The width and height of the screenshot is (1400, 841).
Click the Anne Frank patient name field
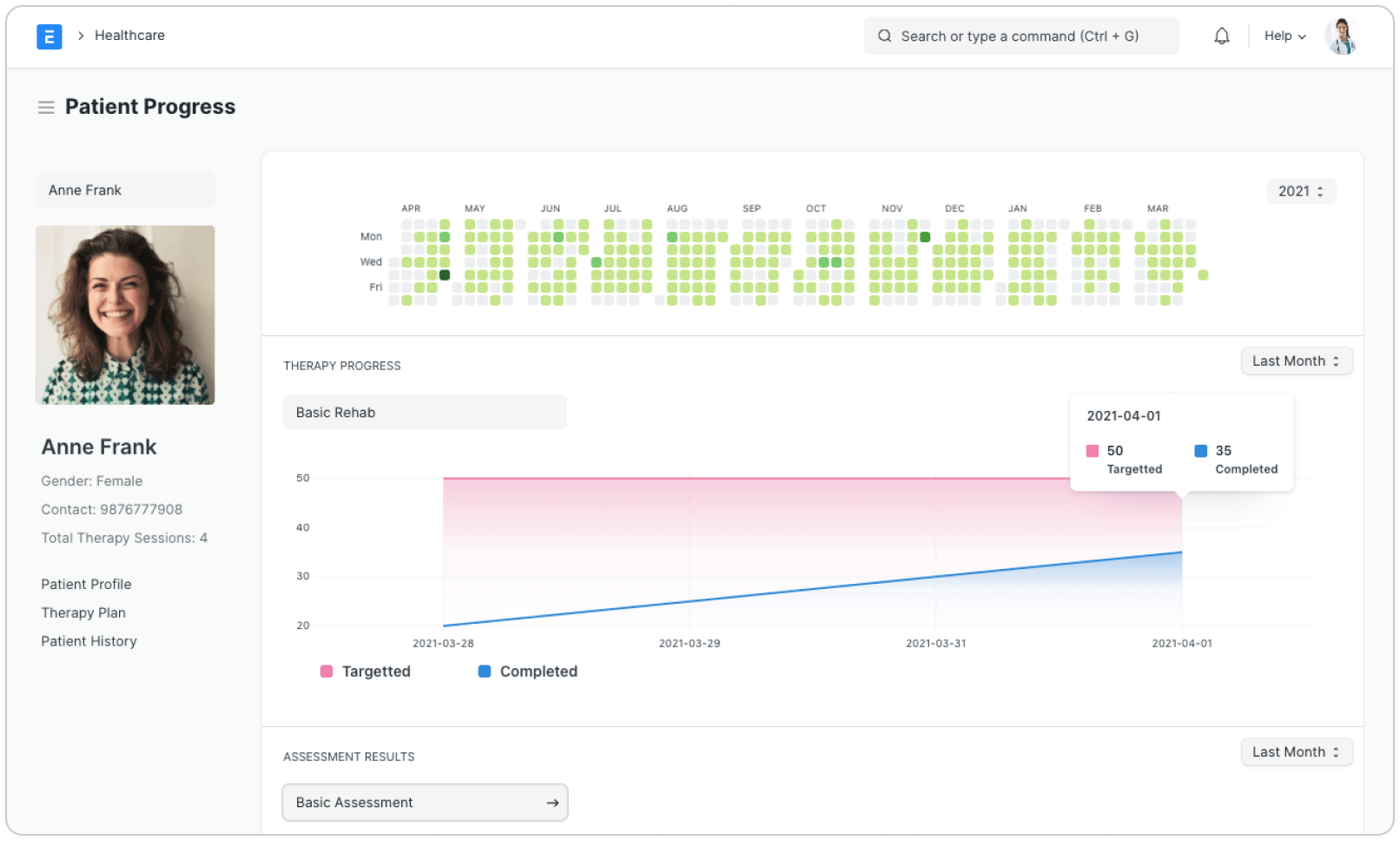[x=125, y=190]
